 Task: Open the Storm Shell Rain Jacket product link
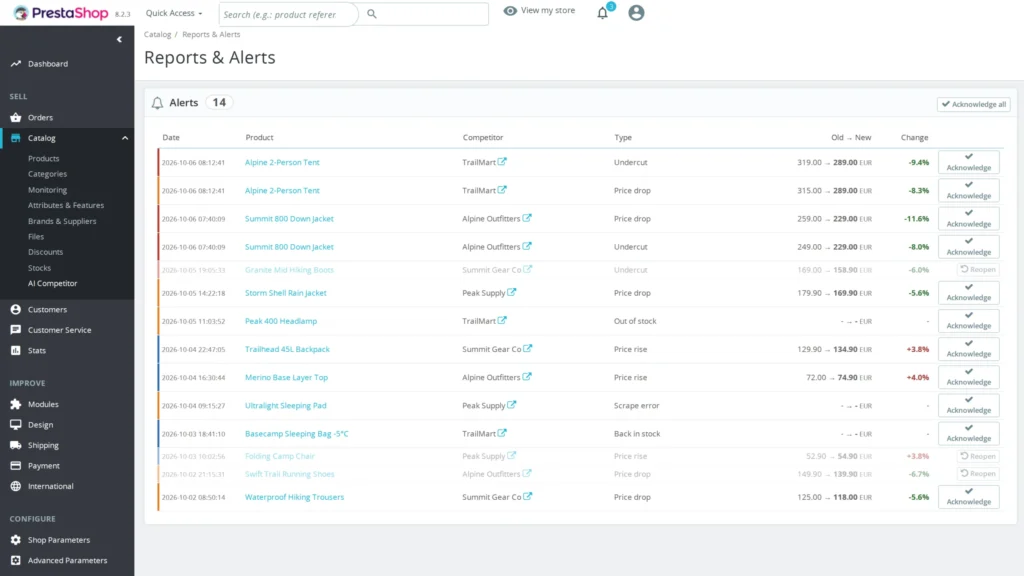pos(285,293)
